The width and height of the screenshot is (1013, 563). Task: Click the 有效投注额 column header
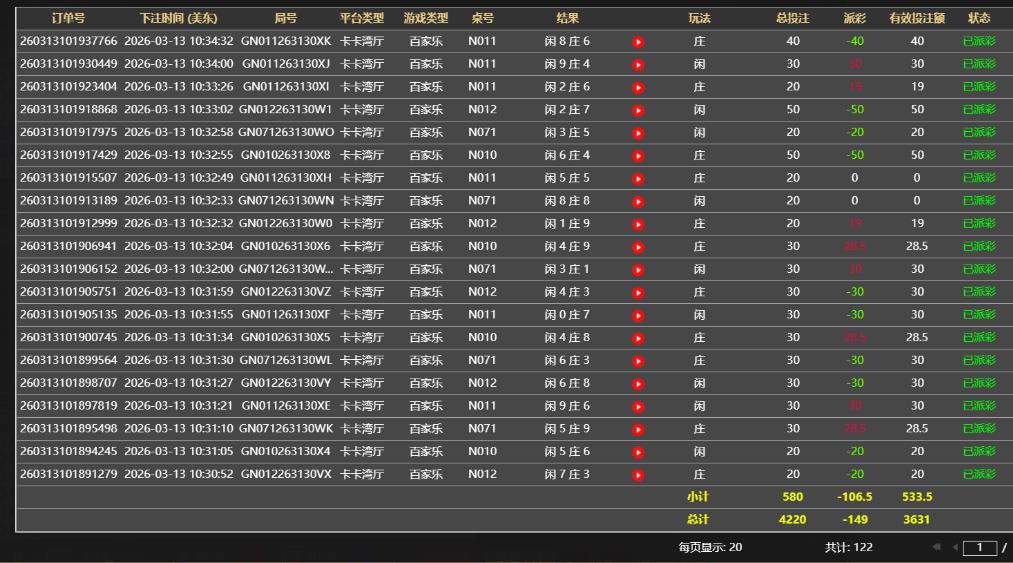tap(917, 18)
